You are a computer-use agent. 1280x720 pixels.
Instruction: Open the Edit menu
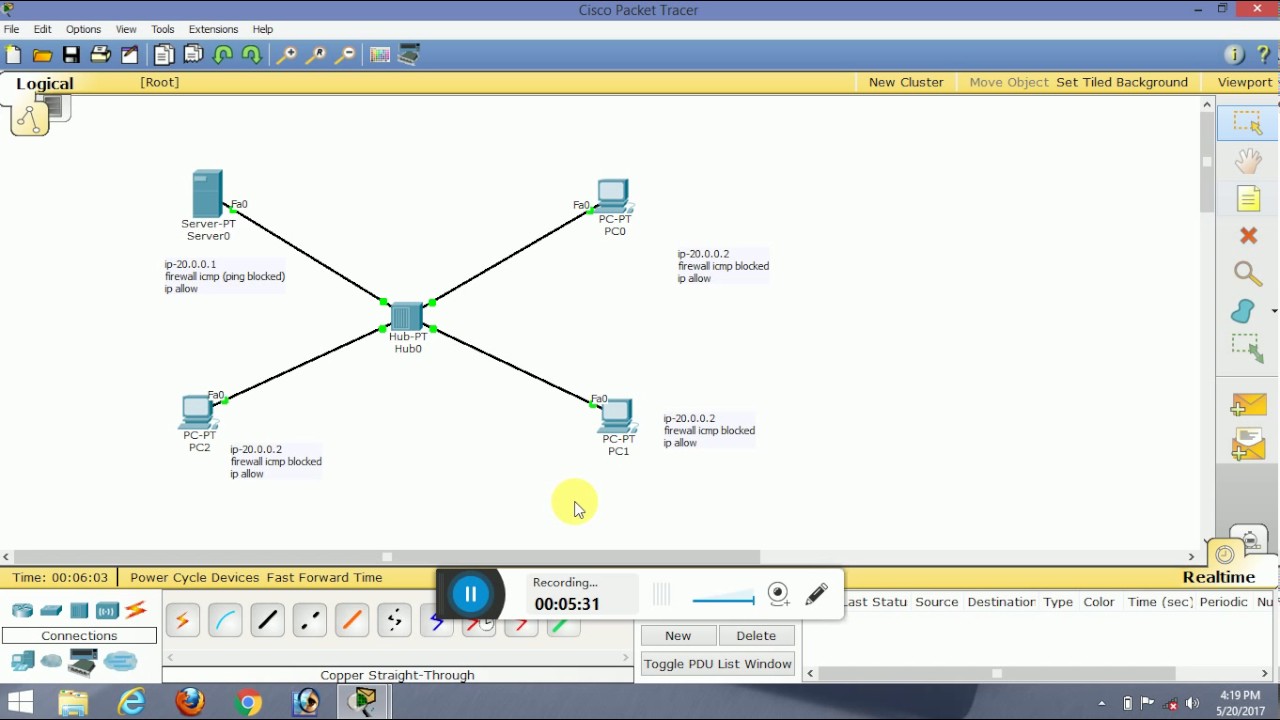[x=43, y=29]
